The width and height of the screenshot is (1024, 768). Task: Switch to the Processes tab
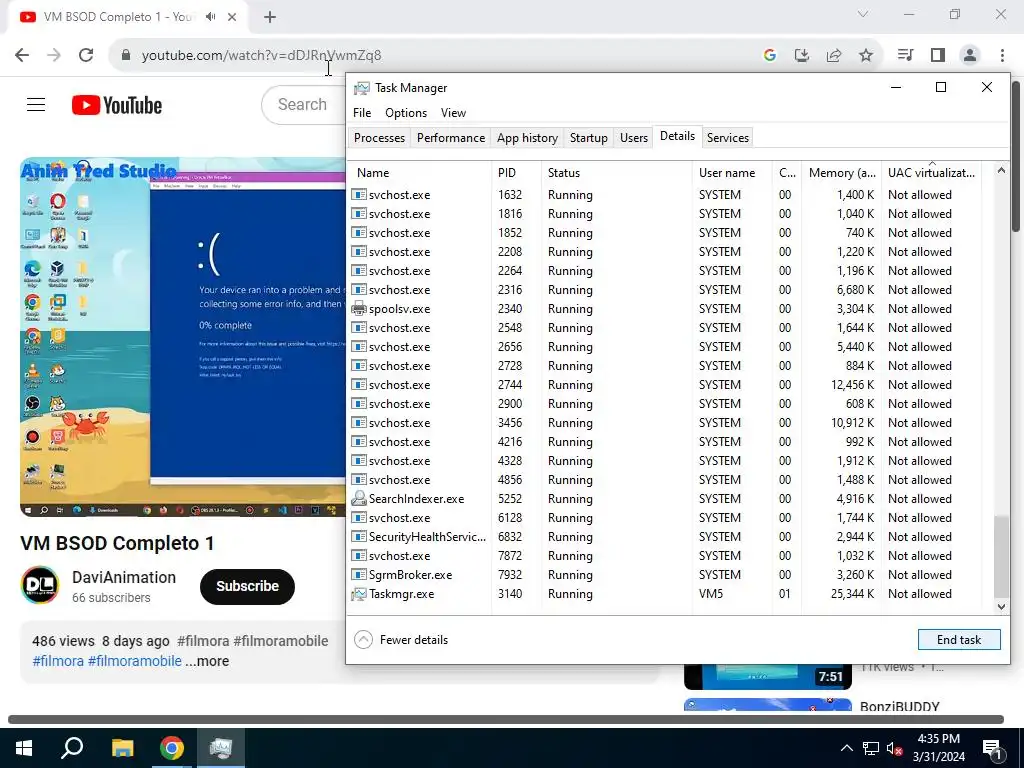click(x=379, y=138)
